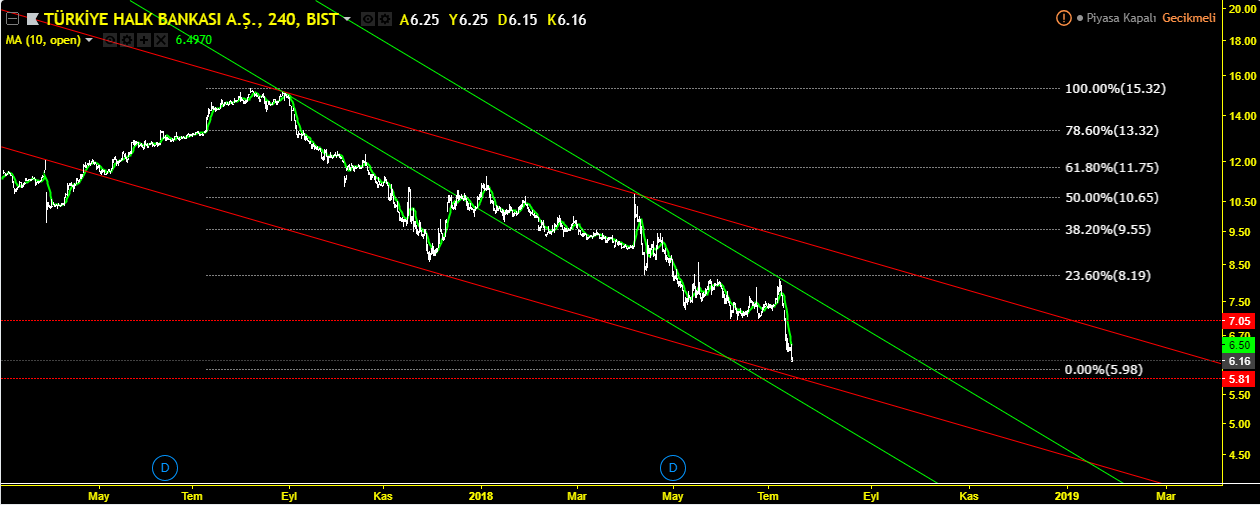The height and width of the screenshot is (505, 1260).
Task: Click the flag icon before the symbol name
Action: [32, 18]
